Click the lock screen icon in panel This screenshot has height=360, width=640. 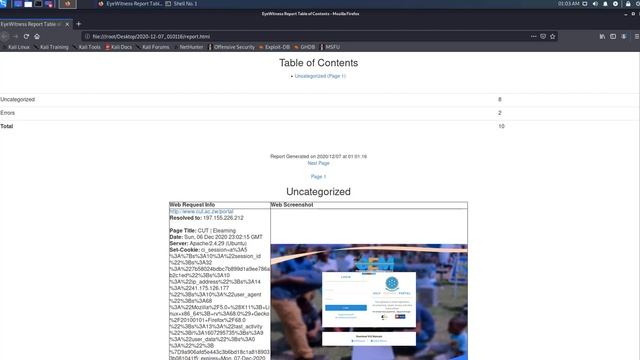click(628, 4)
